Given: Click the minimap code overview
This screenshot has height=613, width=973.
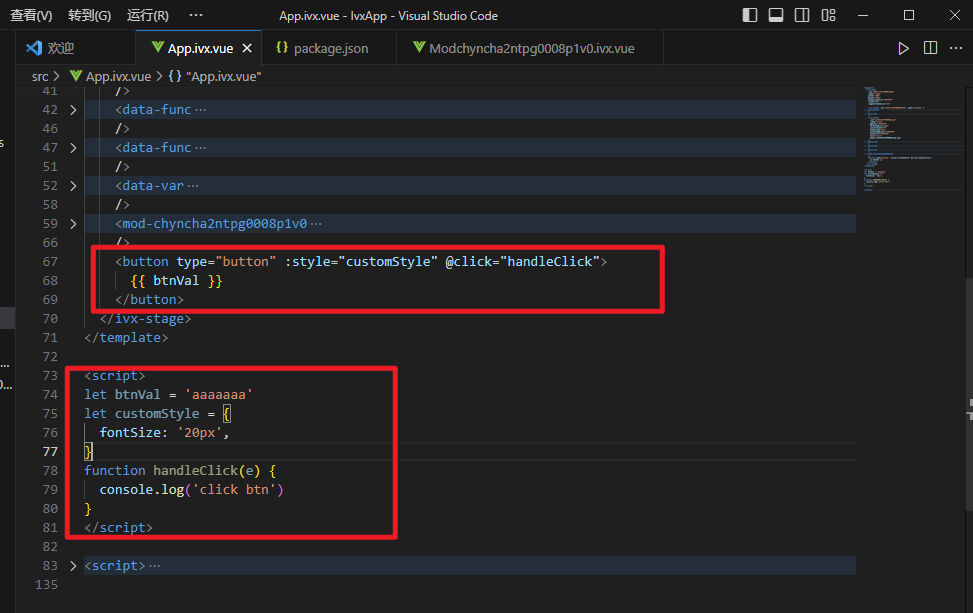Looking at the screenshot, I should (911, 139).
